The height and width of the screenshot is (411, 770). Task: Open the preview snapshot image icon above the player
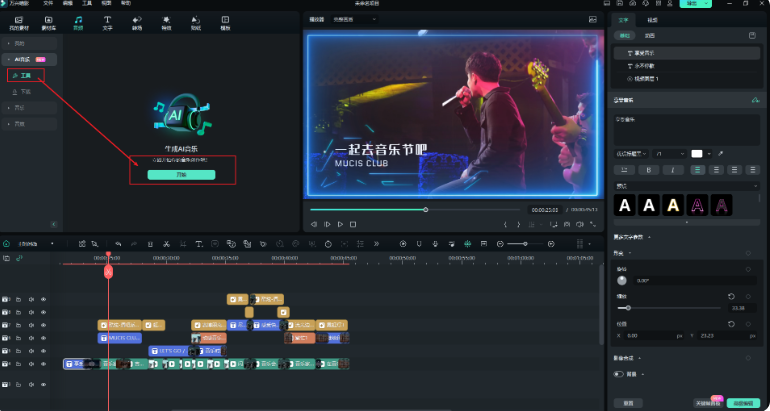pos(592,20)
